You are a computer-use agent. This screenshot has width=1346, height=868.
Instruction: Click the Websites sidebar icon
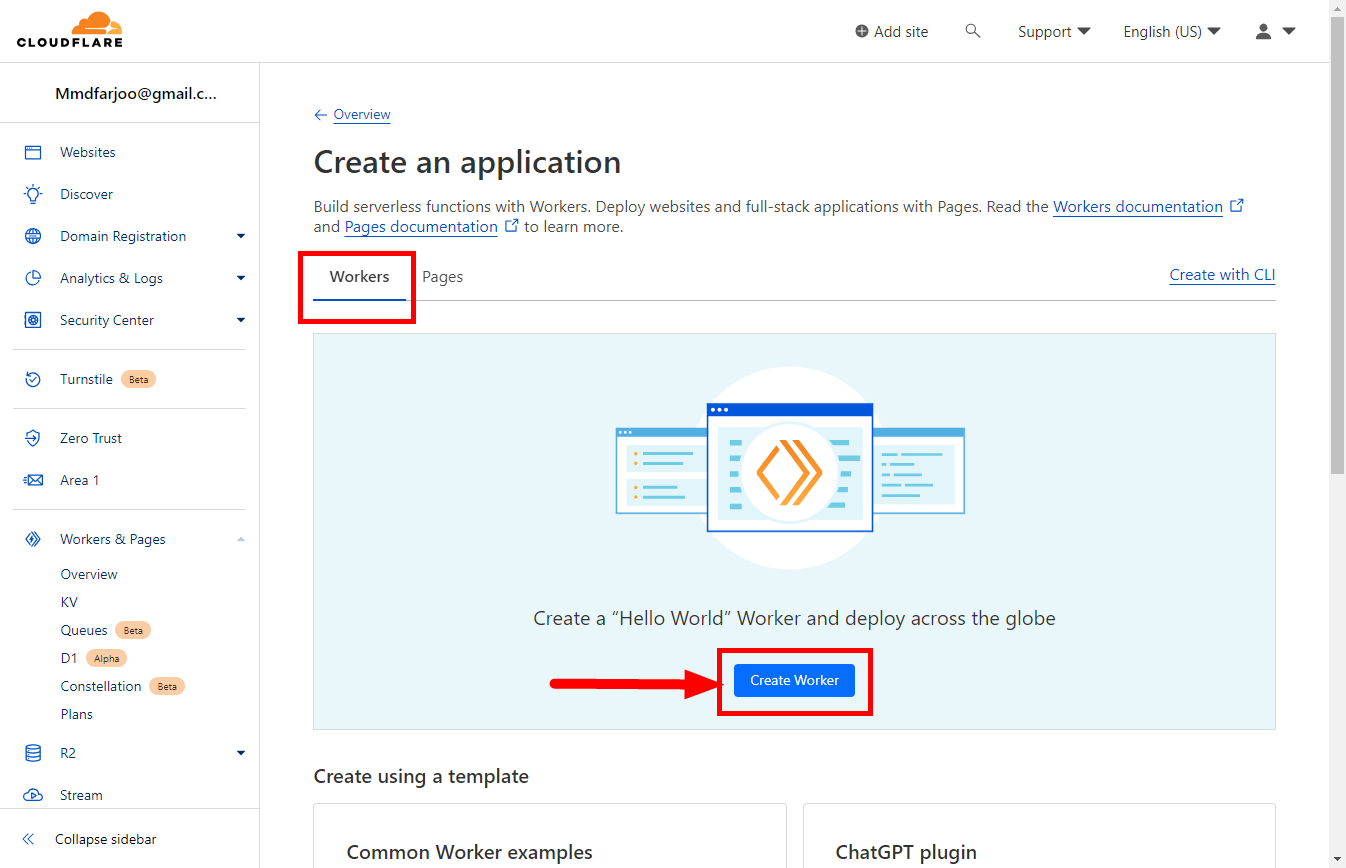tap(33, 152)
